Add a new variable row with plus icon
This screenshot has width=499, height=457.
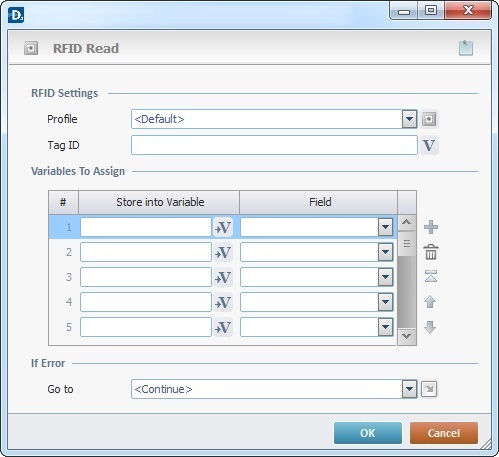tap(431, 227)
